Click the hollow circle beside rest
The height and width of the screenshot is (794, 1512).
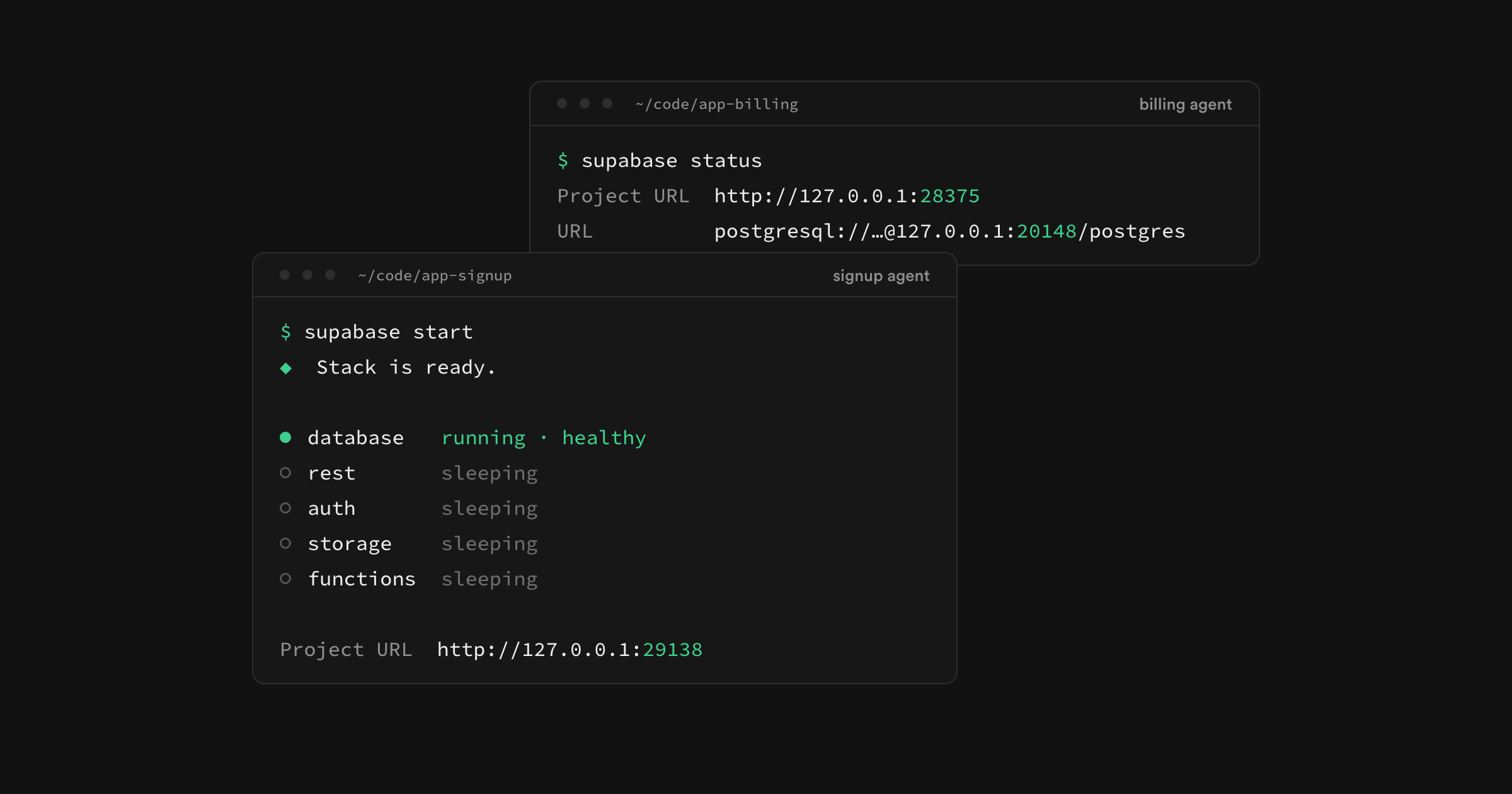tap(285, 473)
